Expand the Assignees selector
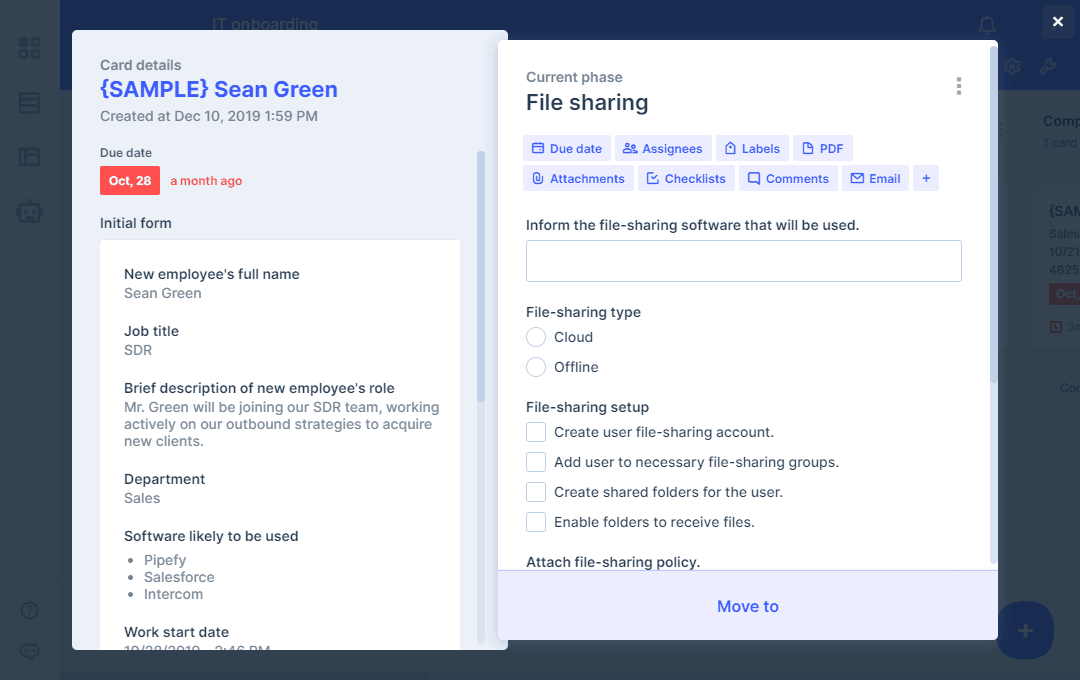Viewport: 1080px width, 680px height. coord(662,148)
